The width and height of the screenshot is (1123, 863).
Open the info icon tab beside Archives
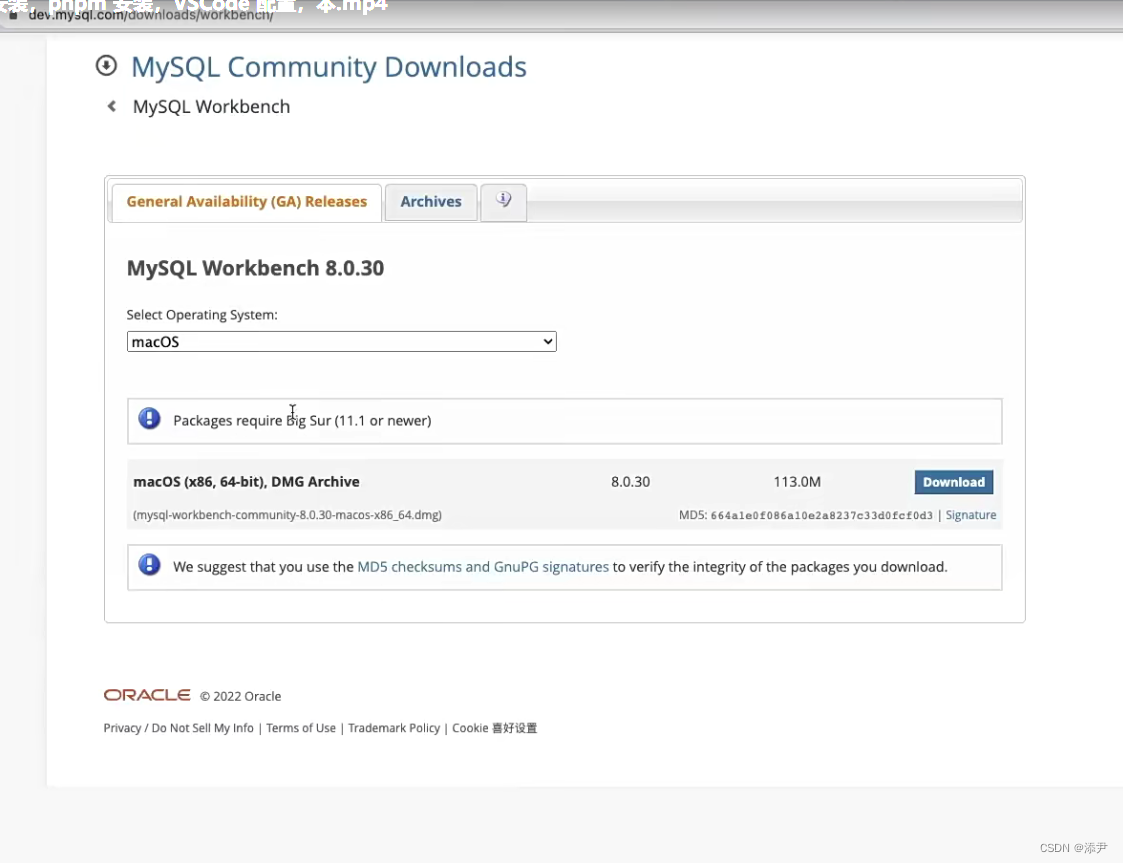tap(503, 201)
